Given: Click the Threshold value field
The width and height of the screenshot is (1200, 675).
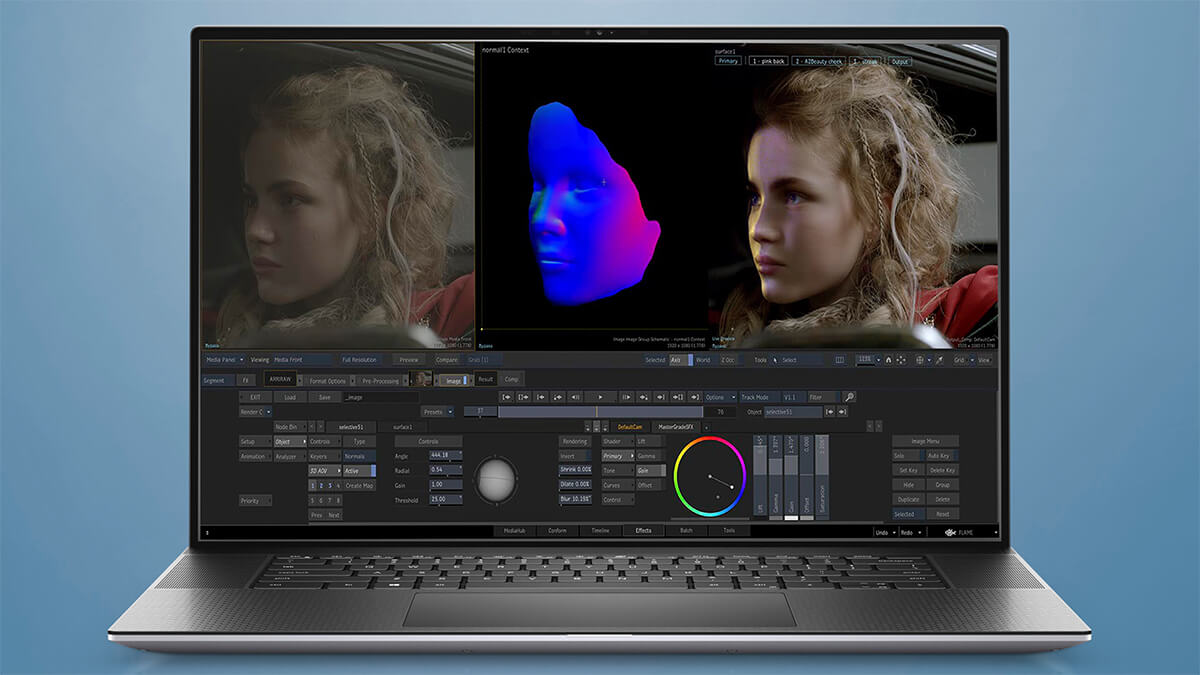Looking at the screenshot, I should (446, 499).
